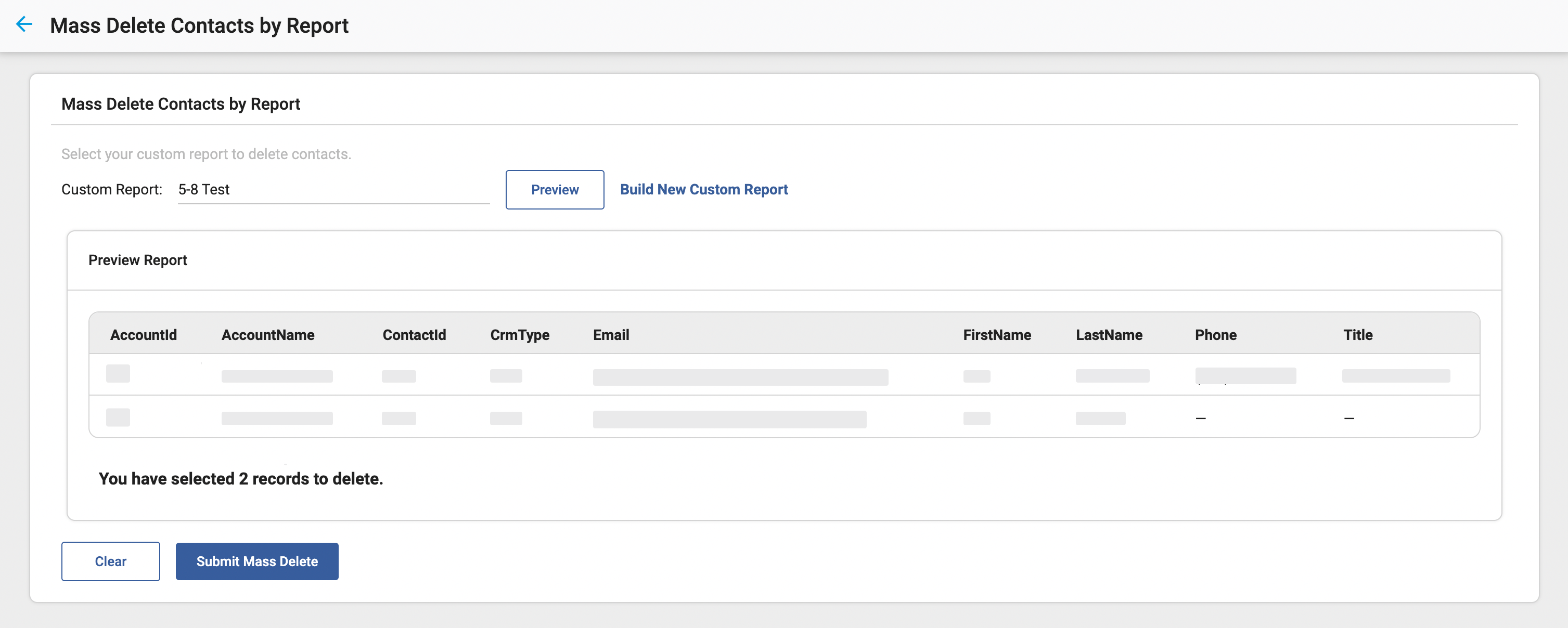The image size is (1568, 628).
Task: Click the Phone column header
Action: 1215,335
